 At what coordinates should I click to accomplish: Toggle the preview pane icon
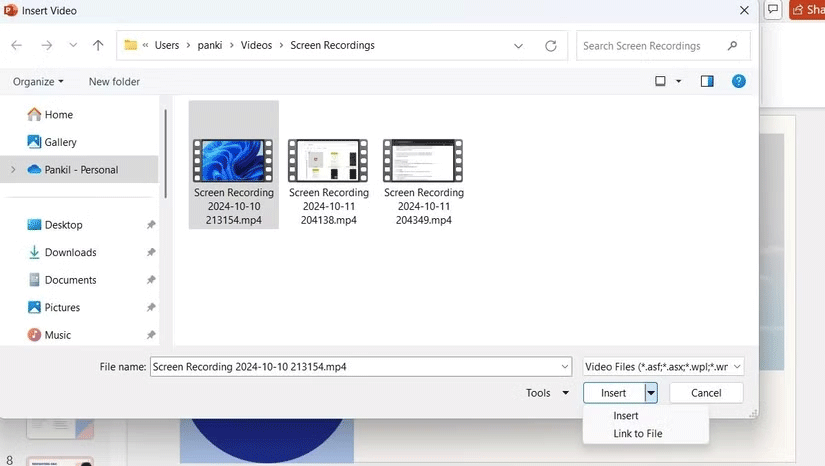coord(707,81)
